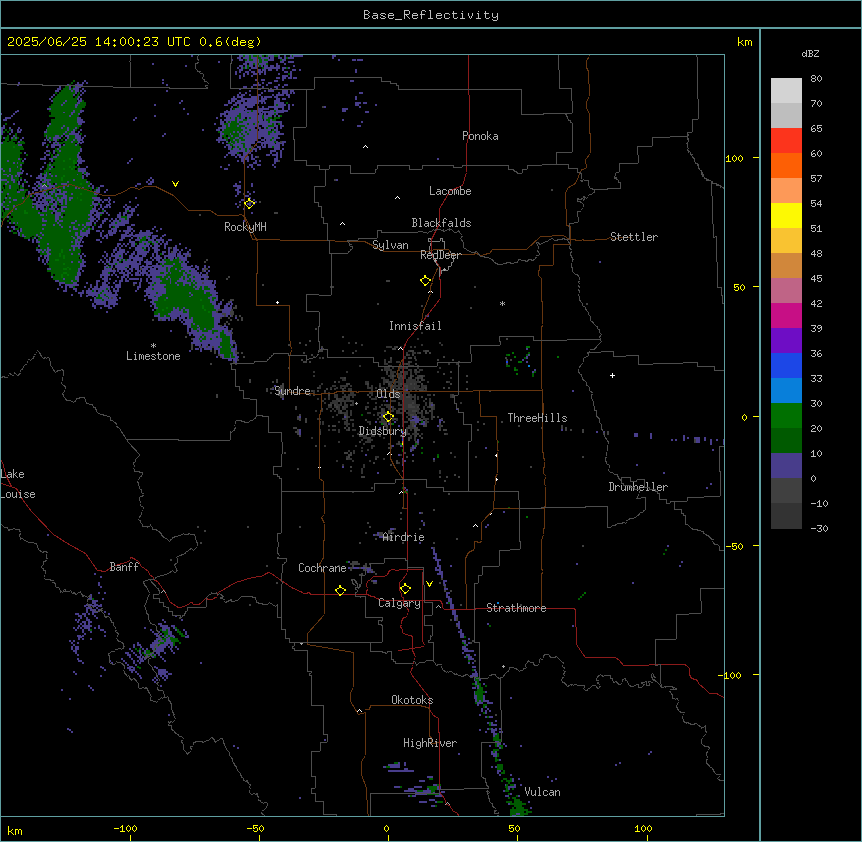This screenshot has height=842, width=862.
Task: Select the bright green swatch below 30
Action: tap(786, 416)
